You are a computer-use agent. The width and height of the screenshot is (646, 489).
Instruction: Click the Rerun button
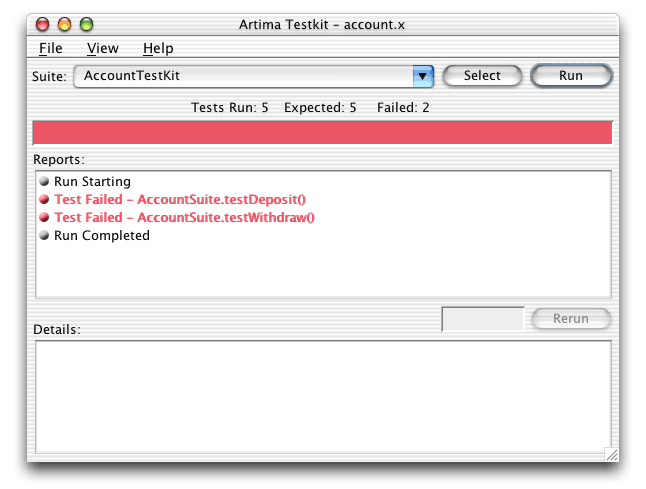[571, 318]
